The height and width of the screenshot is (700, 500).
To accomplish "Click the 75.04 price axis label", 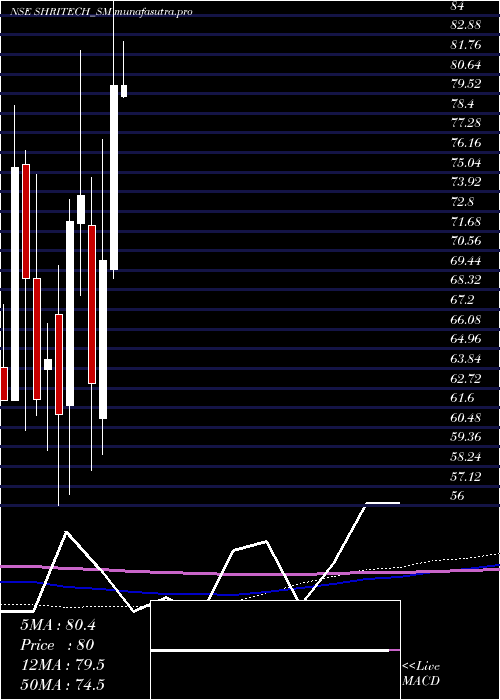I will [466, 162].
